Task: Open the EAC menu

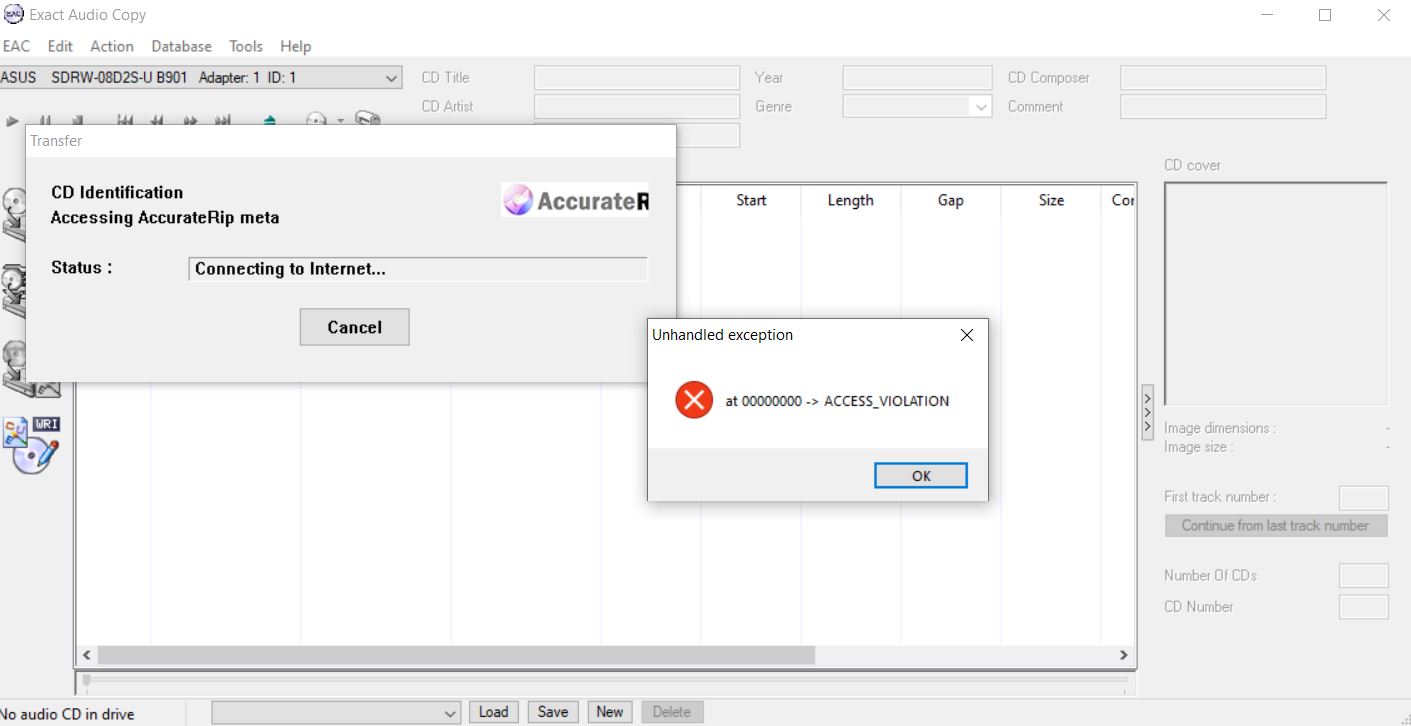Action: pos(17,46)
